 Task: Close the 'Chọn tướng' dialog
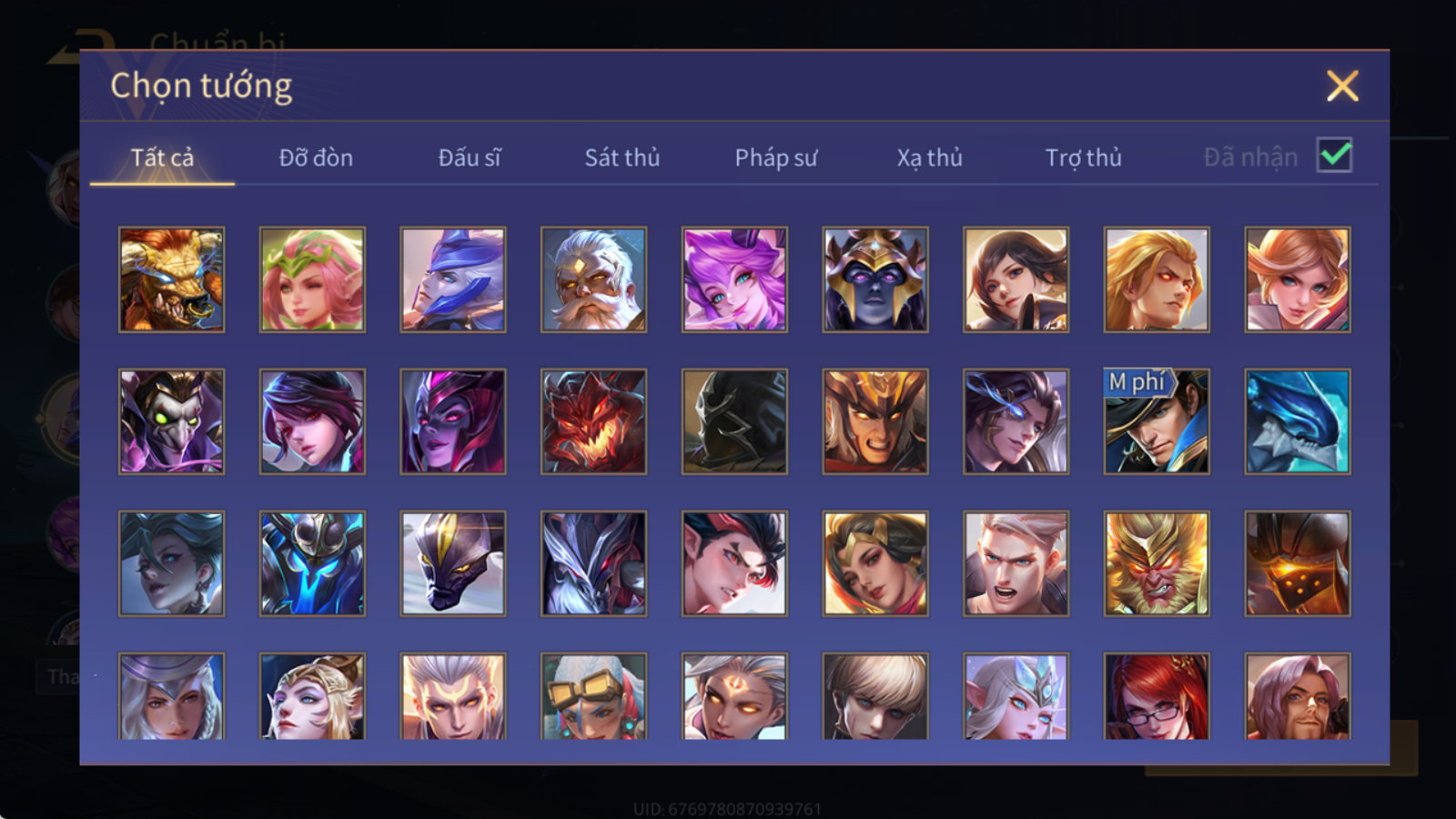click(1342, 86)
